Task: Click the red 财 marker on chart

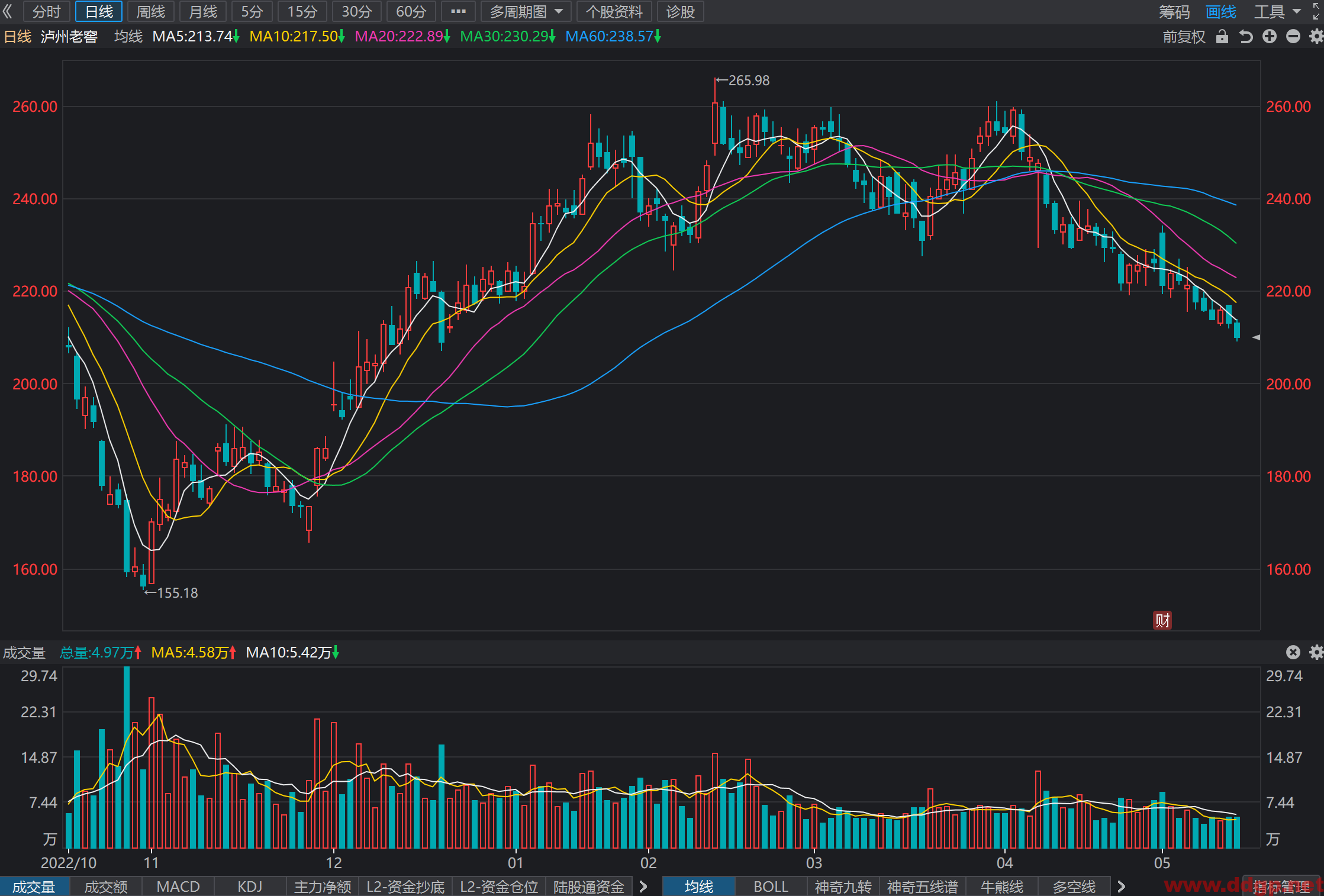Action: [x=1162, y=620]
